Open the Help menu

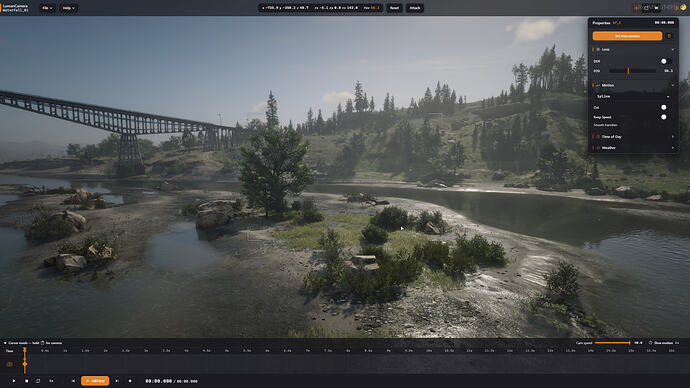[68, 8]
